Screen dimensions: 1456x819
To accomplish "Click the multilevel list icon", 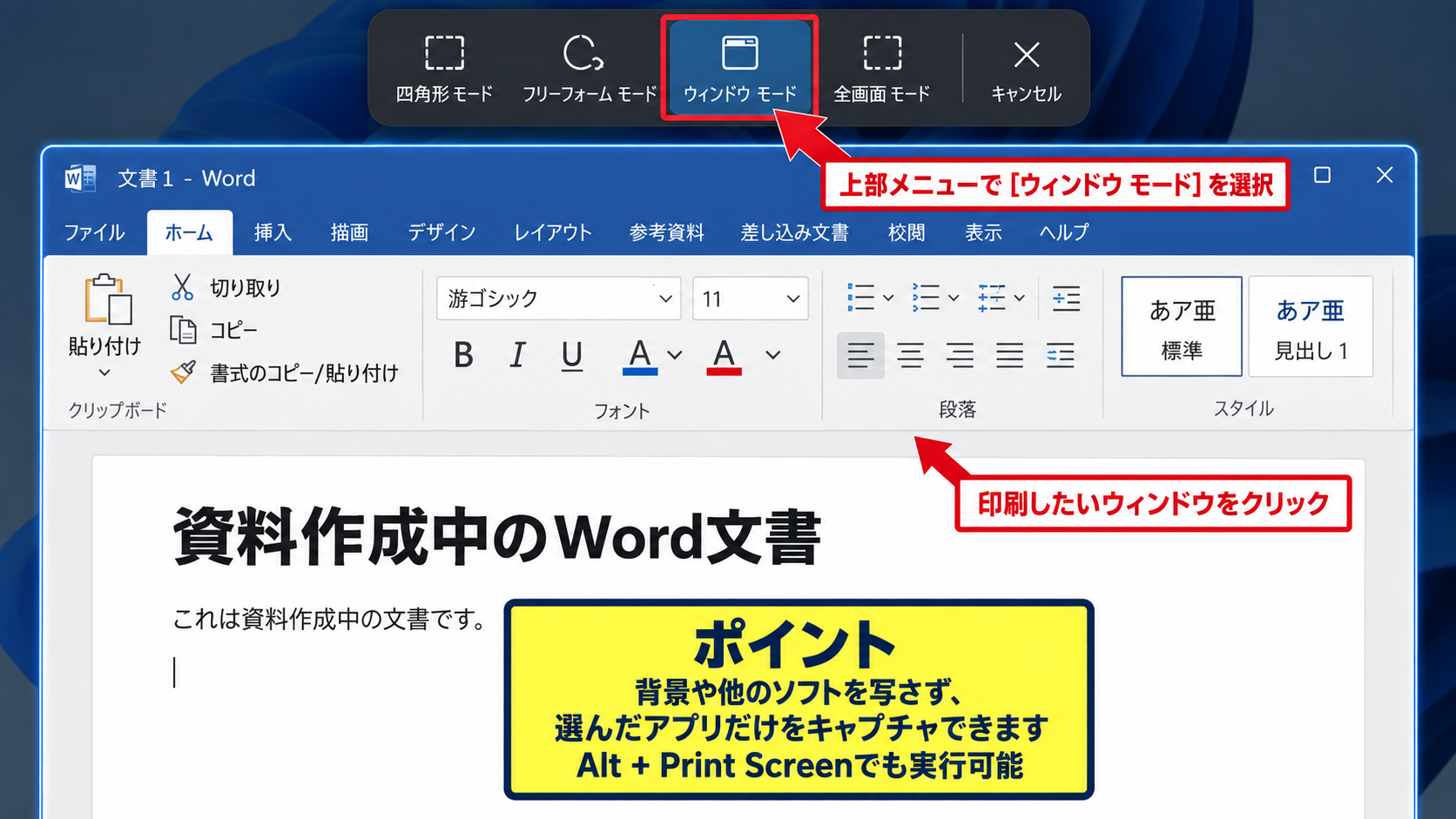I will coord(992,298).
